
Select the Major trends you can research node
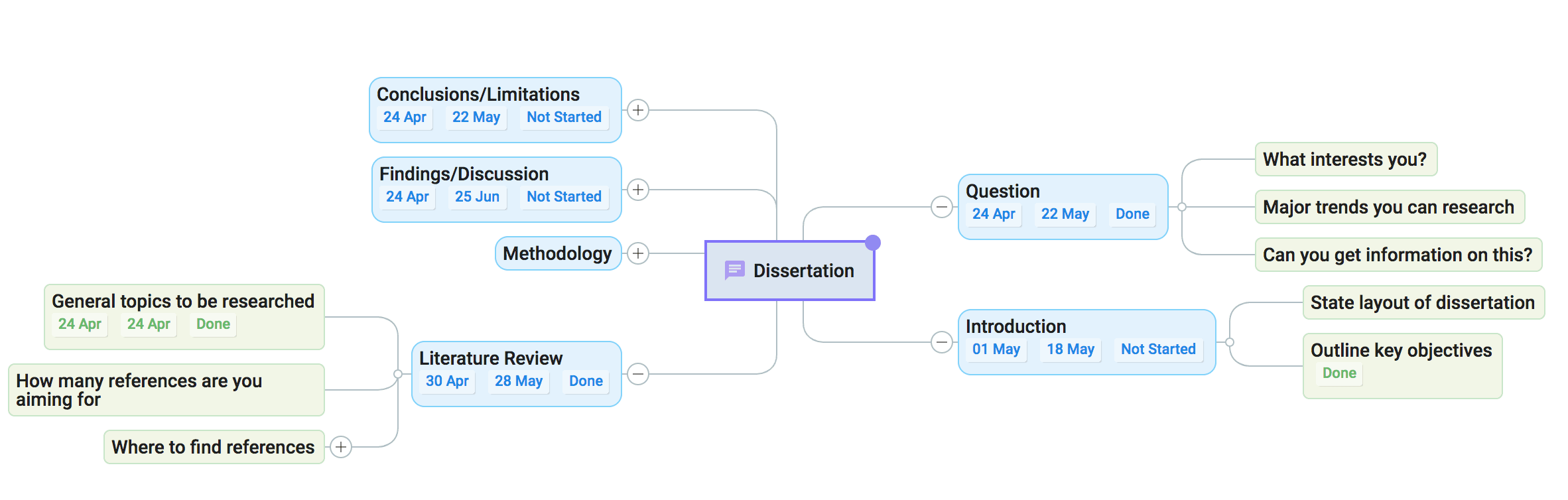click(x=1389, y=207)
